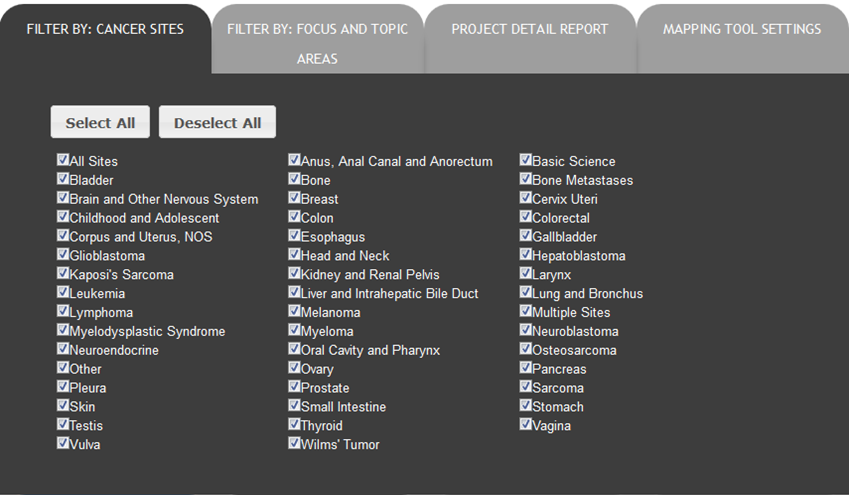Screen dimensions: 849x495
Task: Toggle the Breast checkbox
Action: [294, 198]
